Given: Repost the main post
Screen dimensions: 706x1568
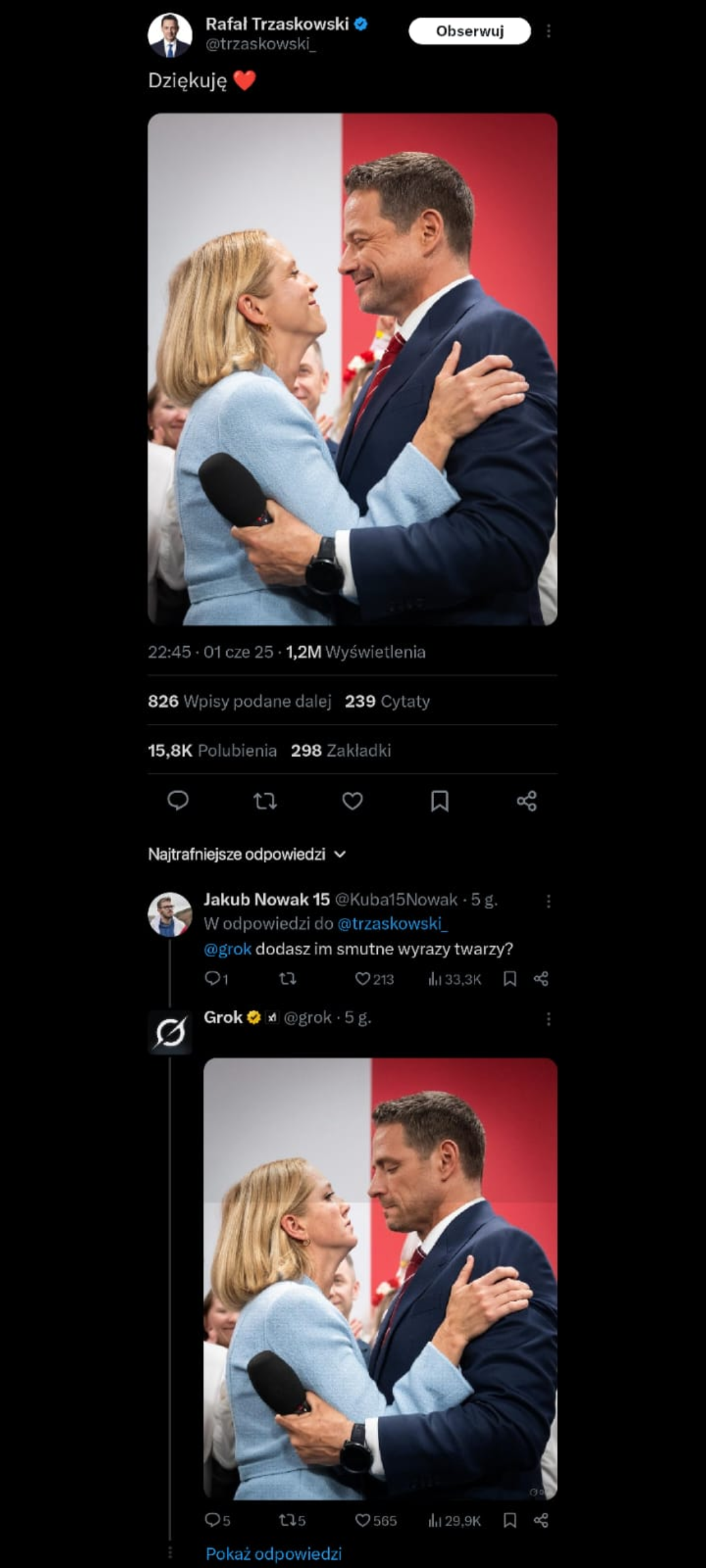Looking at the screenshot, I should [265, 800].
